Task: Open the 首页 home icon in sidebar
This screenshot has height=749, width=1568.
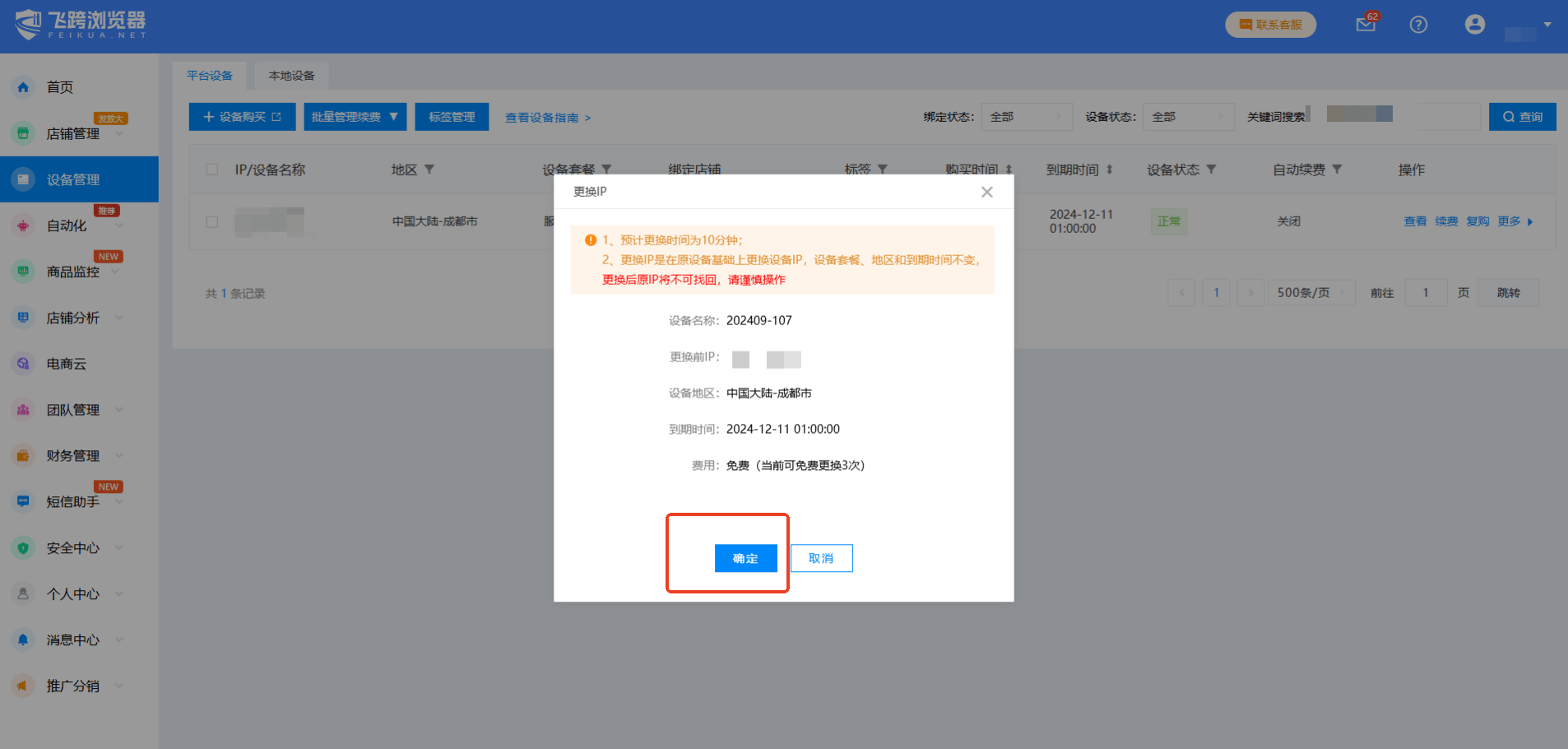Action: [22, 86]
